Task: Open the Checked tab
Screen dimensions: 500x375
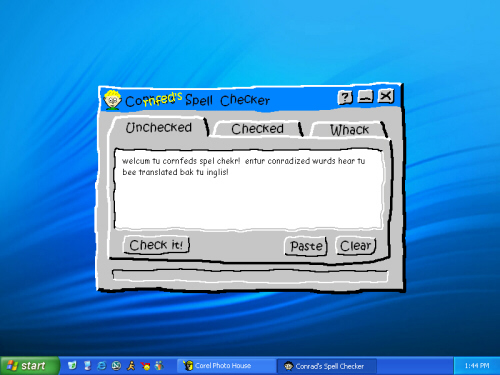Action: point(257,129)
